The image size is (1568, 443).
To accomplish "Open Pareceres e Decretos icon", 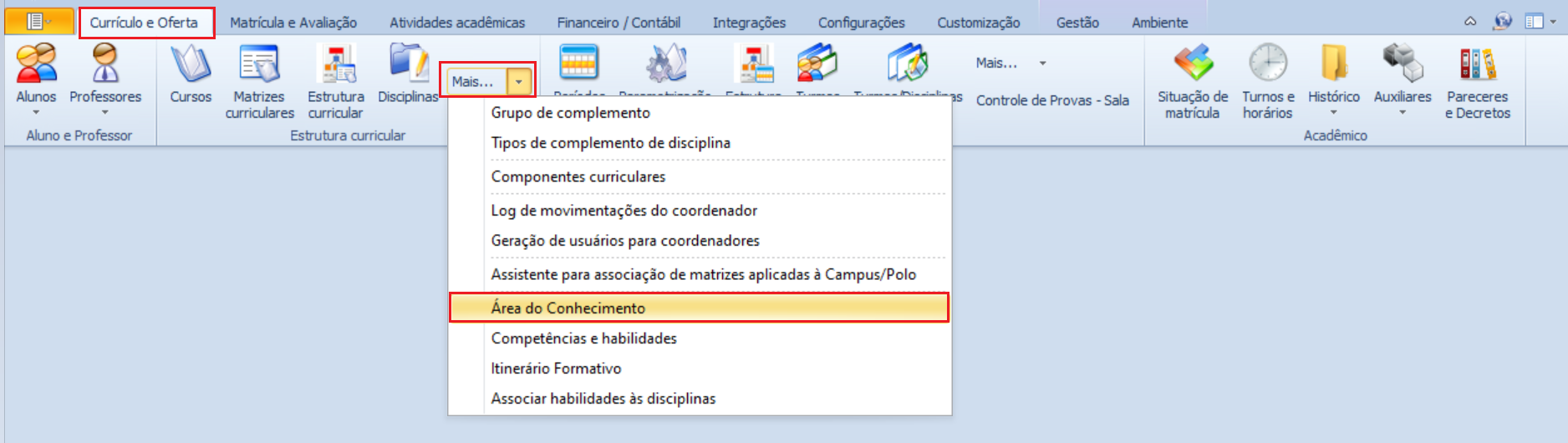I will [1477, 64].
